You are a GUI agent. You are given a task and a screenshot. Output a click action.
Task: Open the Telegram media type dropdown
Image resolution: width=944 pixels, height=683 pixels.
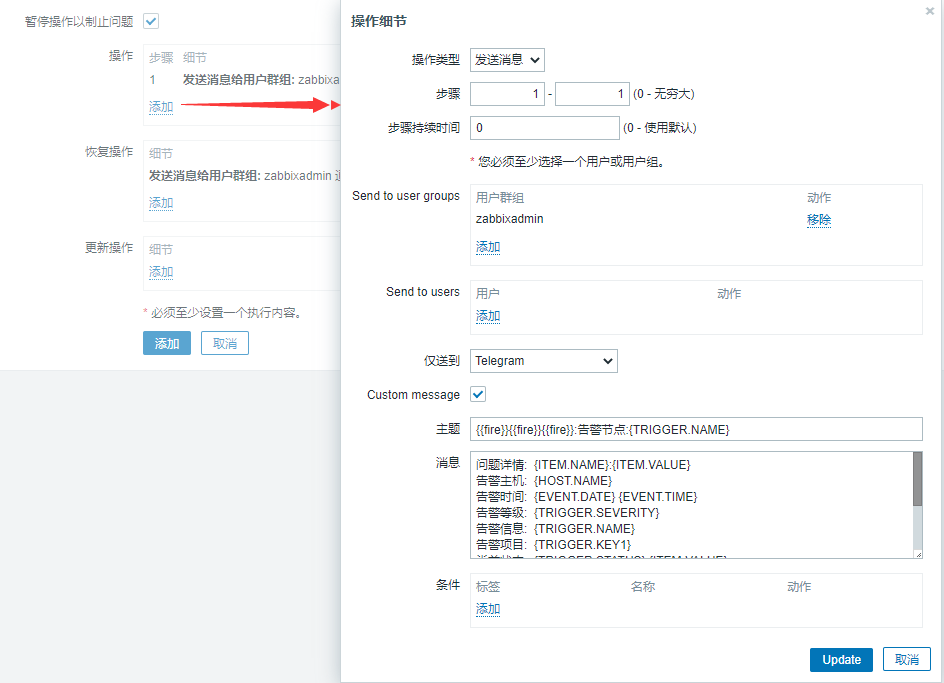[544, 361]
